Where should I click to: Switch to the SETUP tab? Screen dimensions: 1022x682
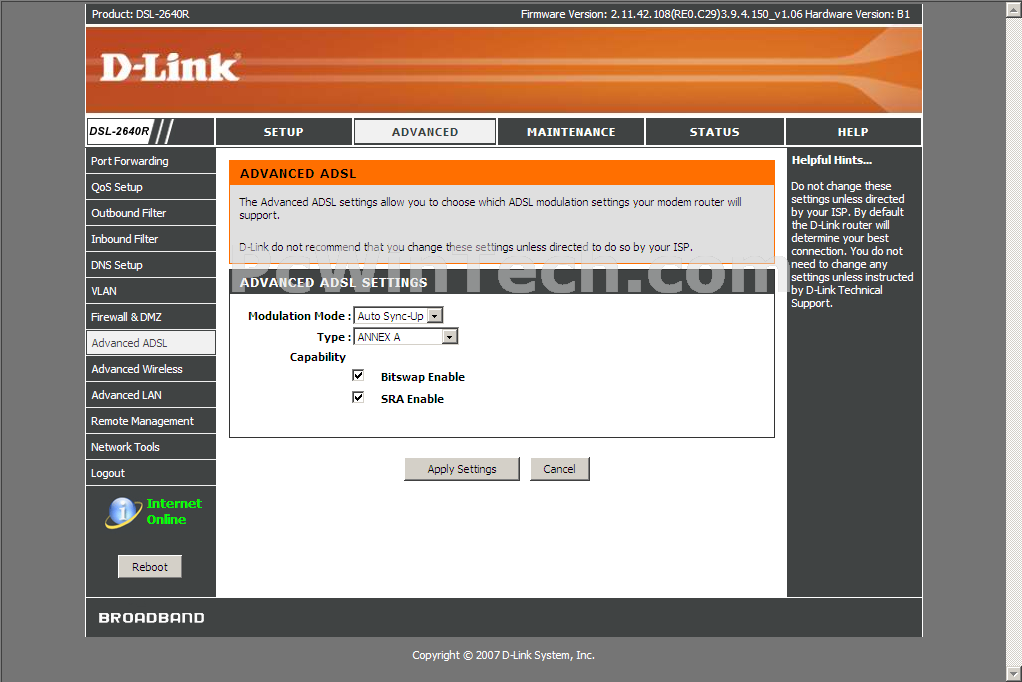pos(284,132)
